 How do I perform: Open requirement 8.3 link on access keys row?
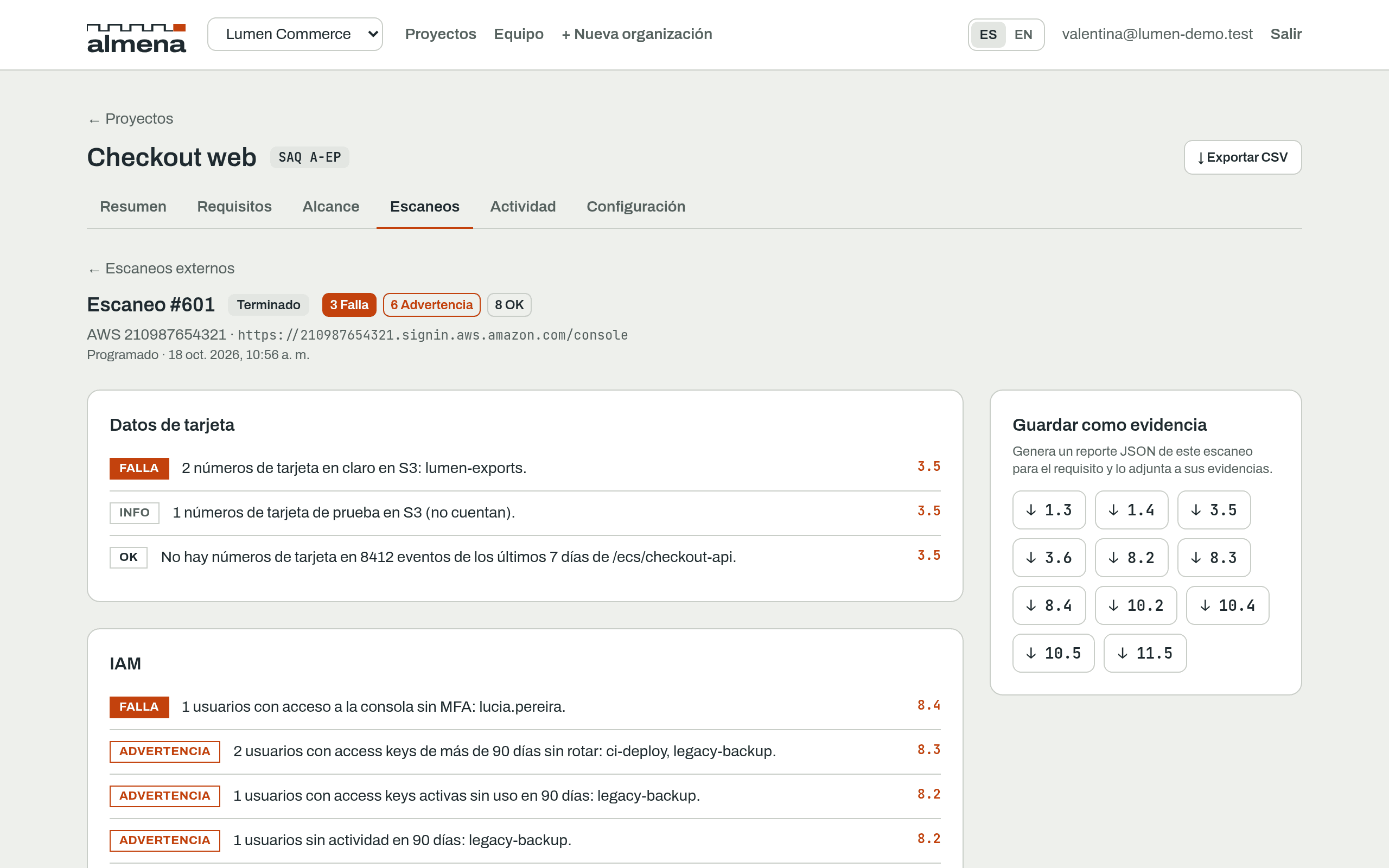[x=929, y=750]
